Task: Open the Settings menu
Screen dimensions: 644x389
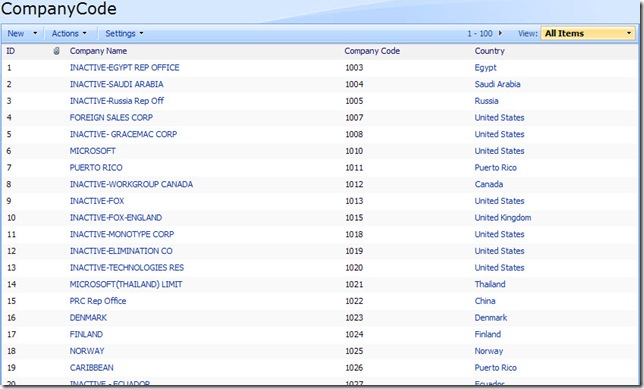Action: [x=124, y=34]
